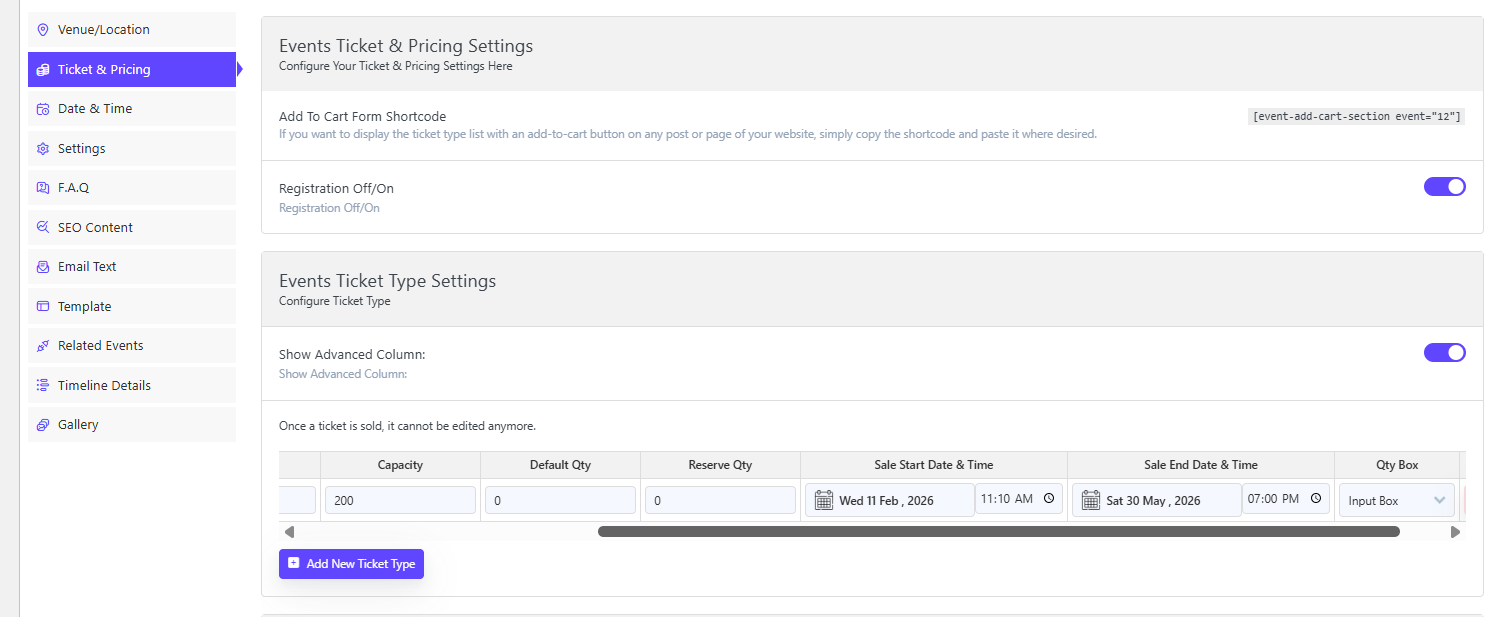Open the Template tab

pos(84,307)
